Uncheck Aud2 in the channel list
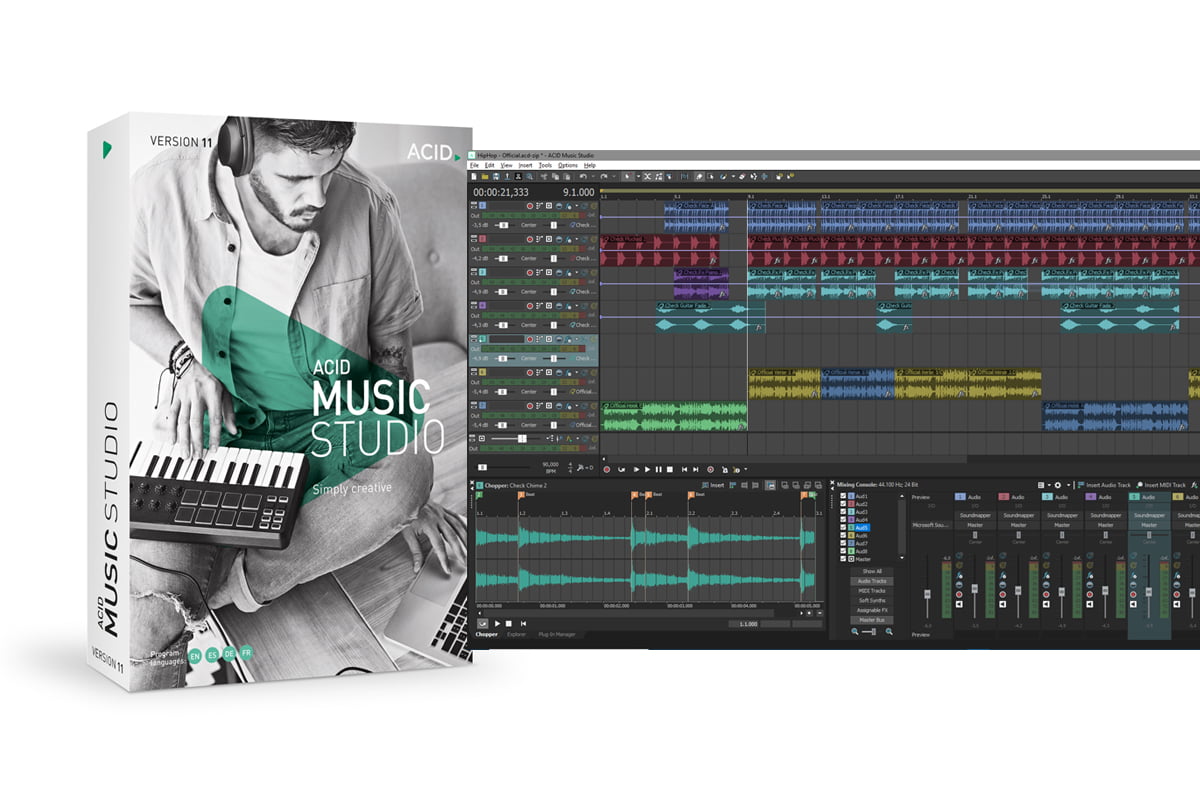The height and width of the screenshot is (800, 1200). coord(843,504)
